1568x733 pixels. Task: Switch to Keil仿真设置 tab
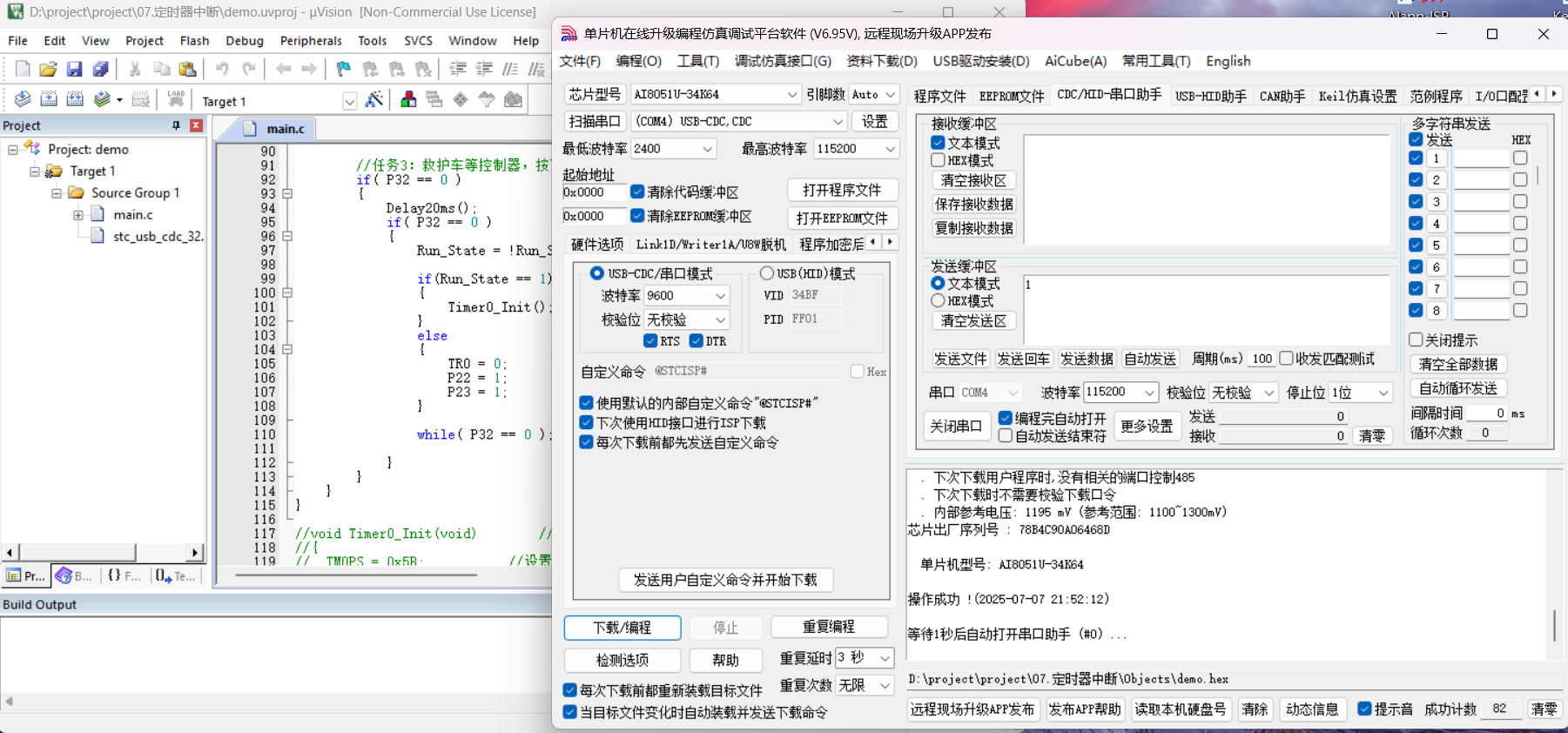coord(1357,96)
